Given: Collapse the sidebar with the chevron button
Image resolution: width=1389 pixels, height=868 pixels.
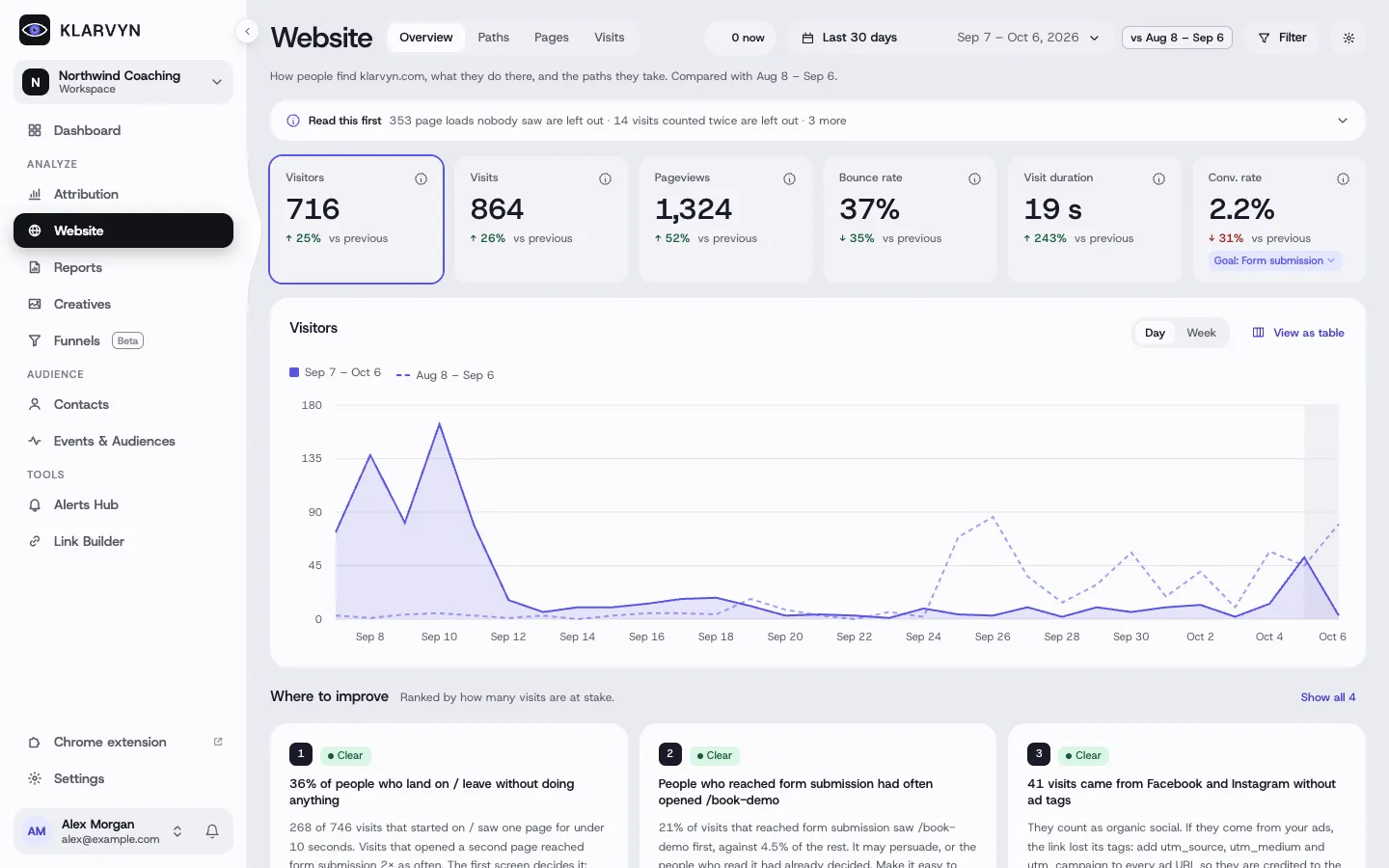Looking at the screenshot, I should pyautogui.click(x=247, y=32).
